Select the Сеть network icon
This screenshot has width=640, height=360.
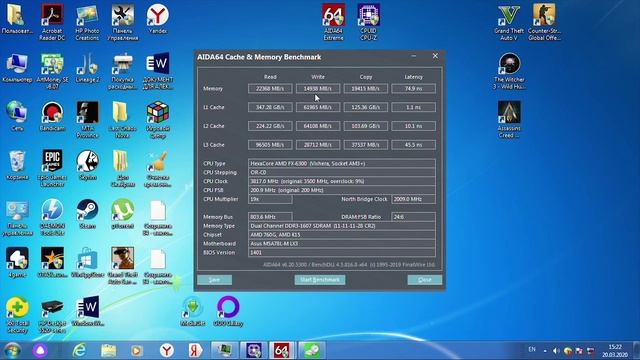pos(17,116)
